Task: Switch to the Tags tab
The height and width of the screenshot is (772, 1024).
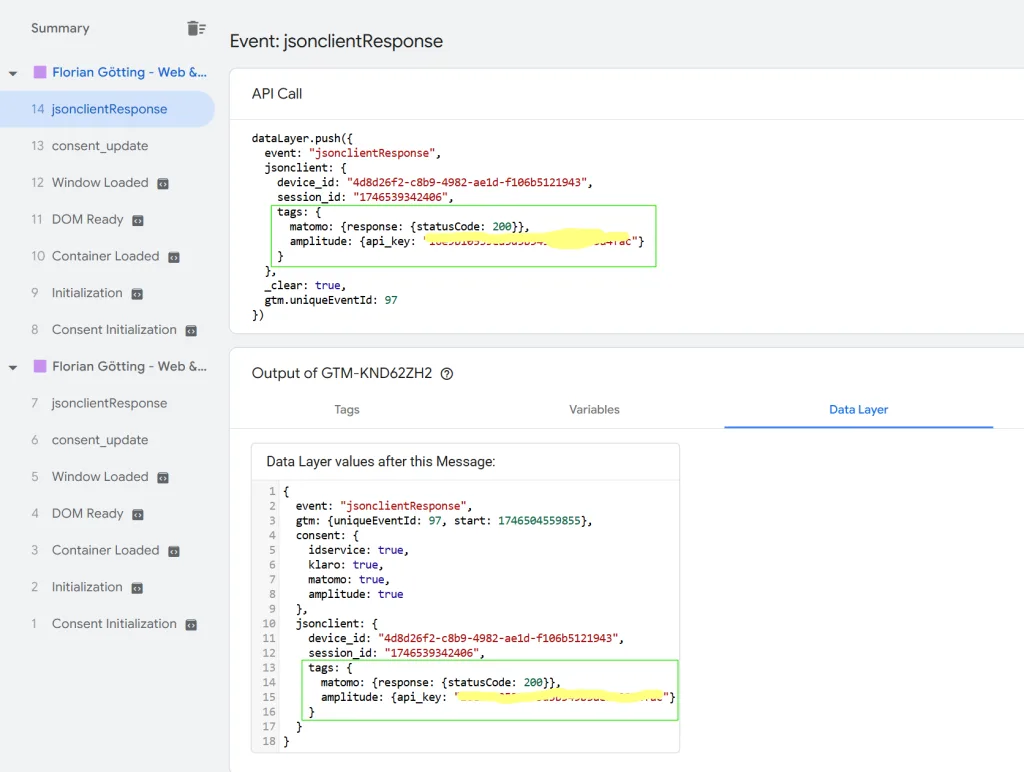Action: [347, 410]
